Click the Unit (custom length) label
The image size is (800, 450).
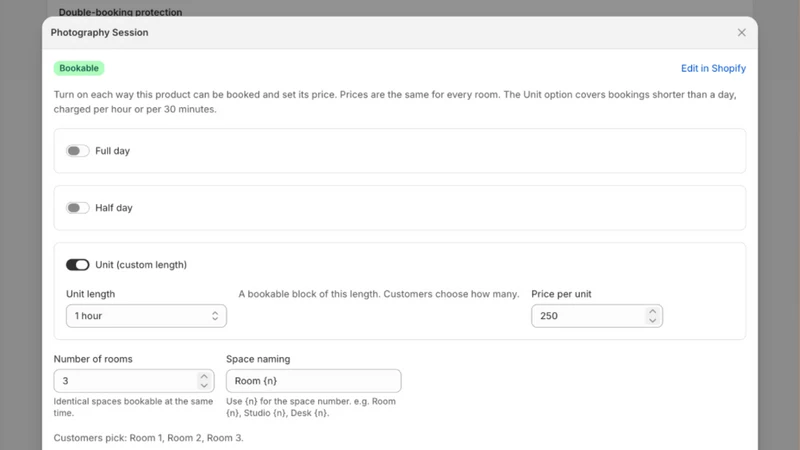(141, 265)
